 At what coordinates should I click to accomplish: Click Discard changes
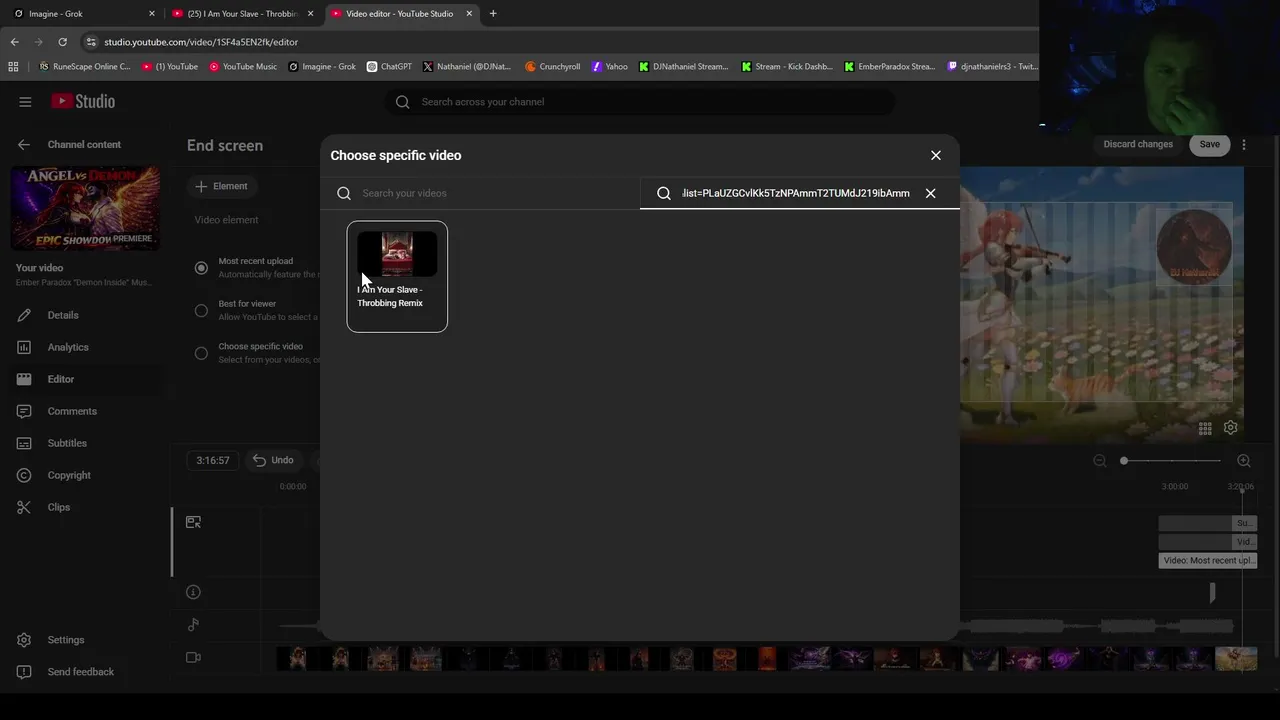[x=1138, y=144]
